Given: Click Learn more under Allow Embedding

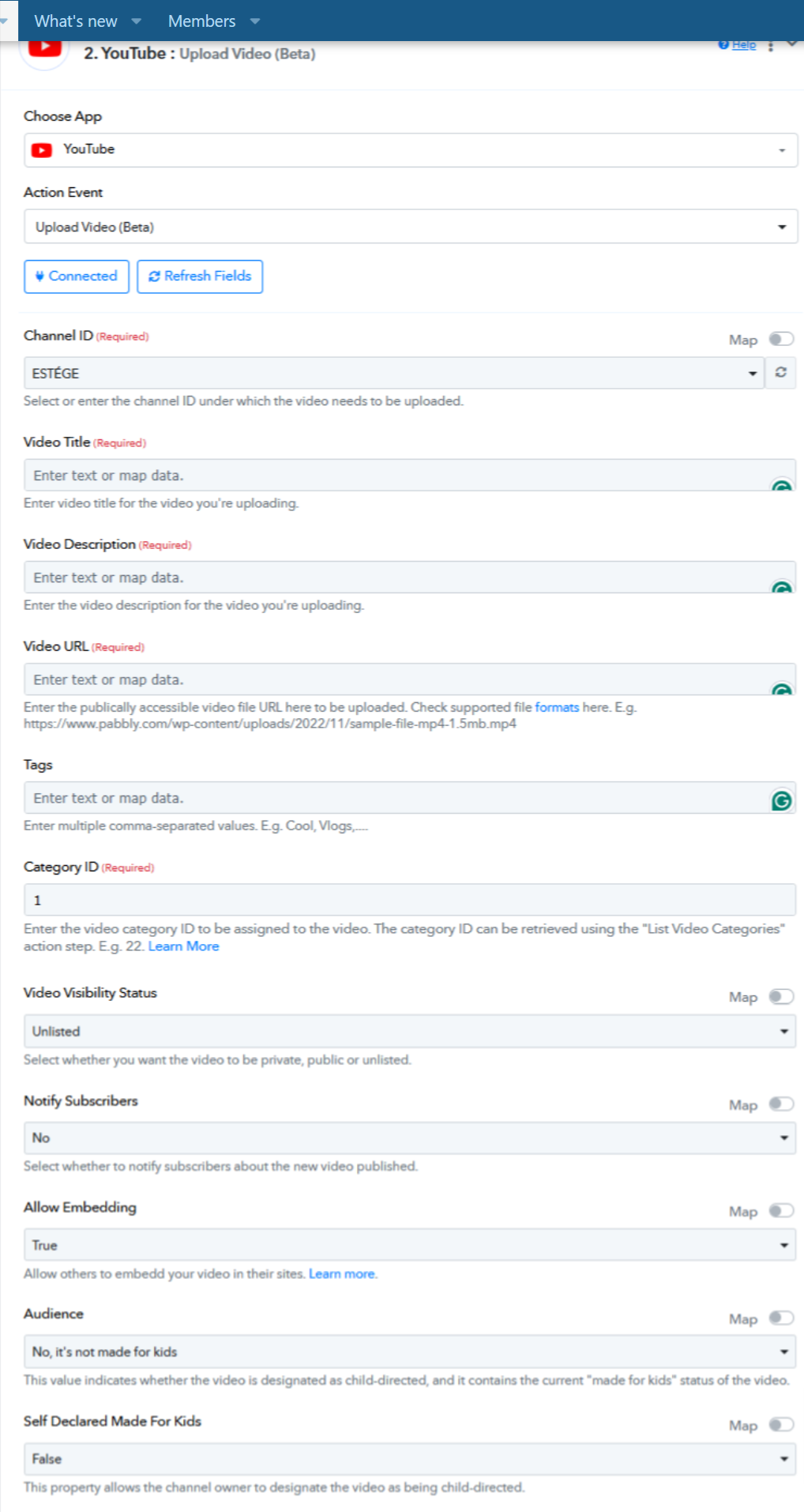Looking at the screenshot, I should [341, 1273].
